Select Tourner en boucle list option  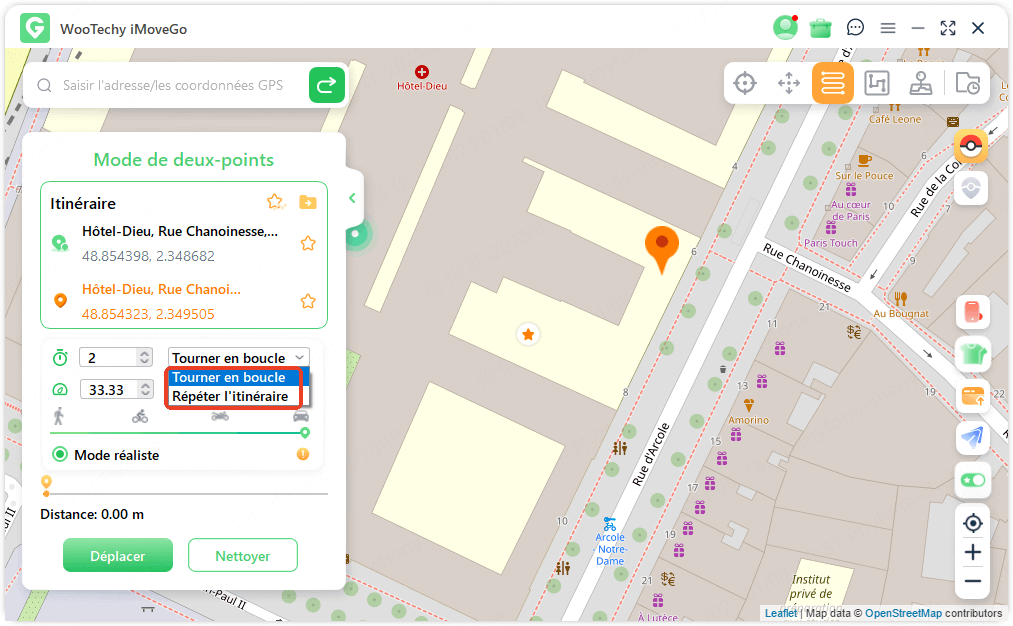coord(229,378)
